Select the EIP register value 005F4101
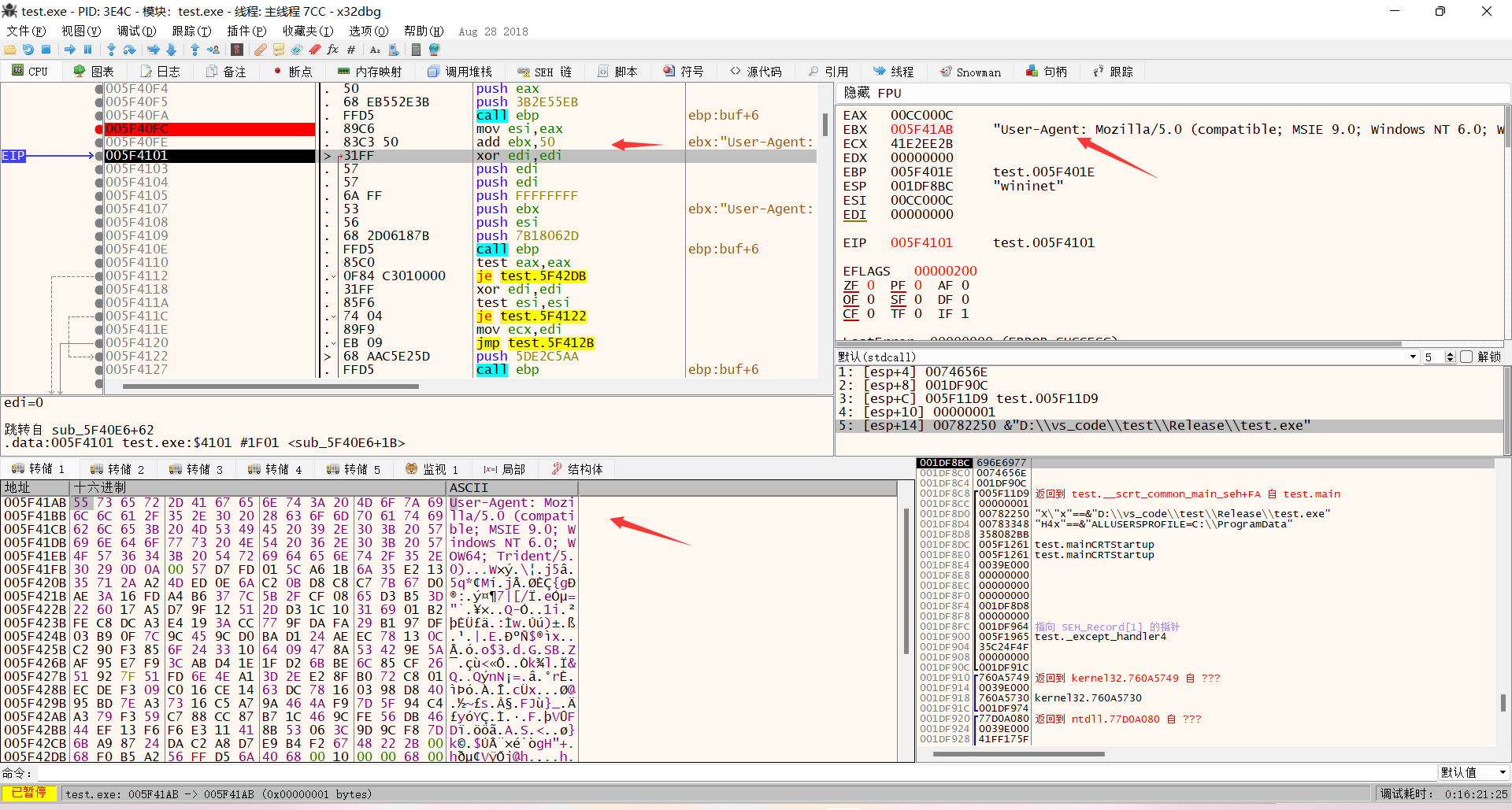The height and width of the screenshot is (810, 1512). 921,243
